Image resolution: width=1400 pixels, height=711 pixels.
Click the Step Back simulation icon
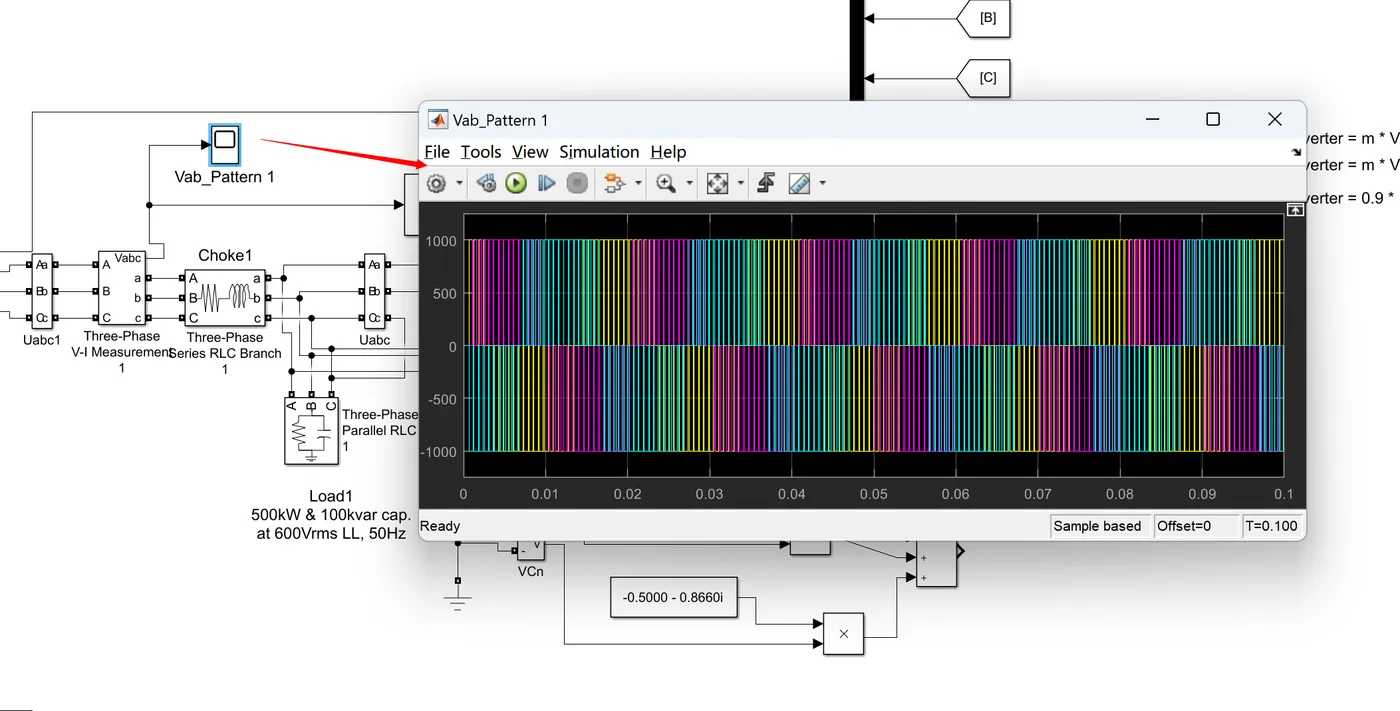pos(487,183)
